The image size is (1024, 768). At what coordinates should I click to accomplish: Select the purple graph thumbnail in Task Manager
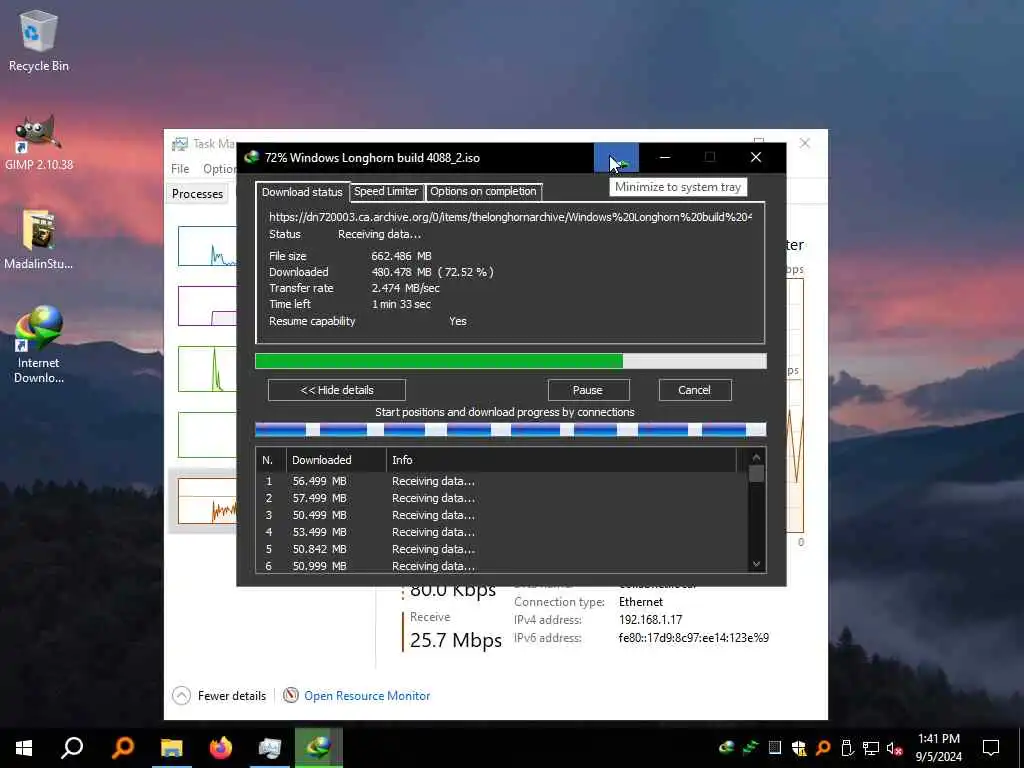pyautogui.click(x=207, y=306)
